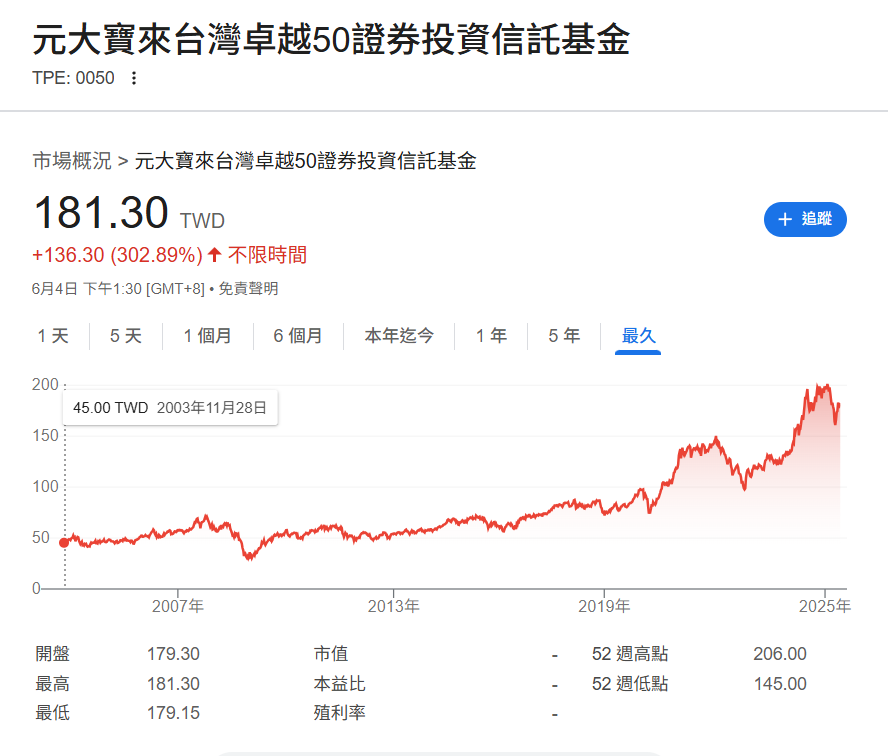This screenshot has width=888, height=756.
Task: Click the 52 週低點 label
Action: coord(630,684)
